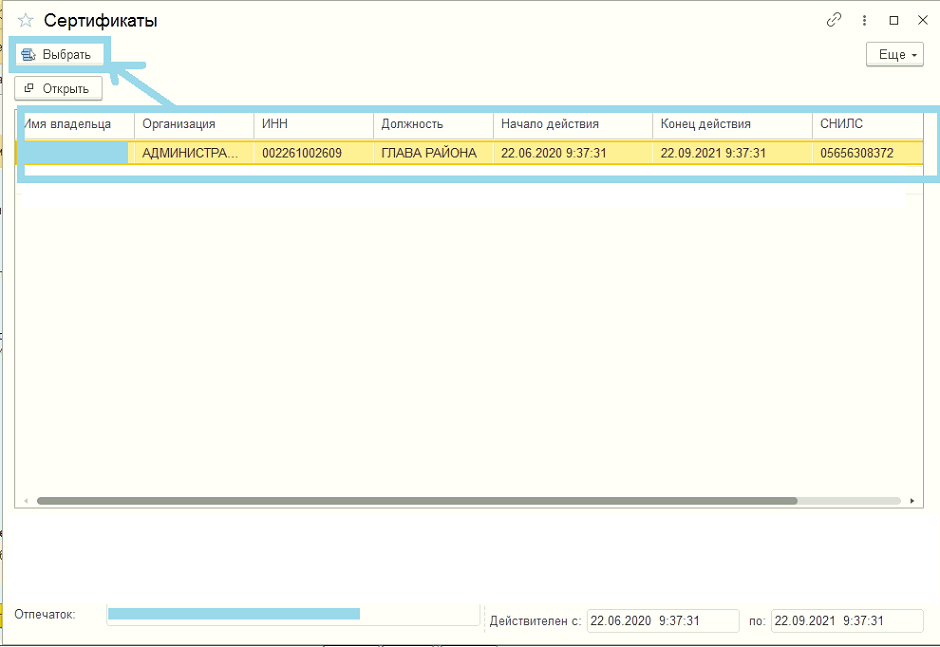Click into the Отпечаток field
Screen dimensions: 940x647
point(292,614)
